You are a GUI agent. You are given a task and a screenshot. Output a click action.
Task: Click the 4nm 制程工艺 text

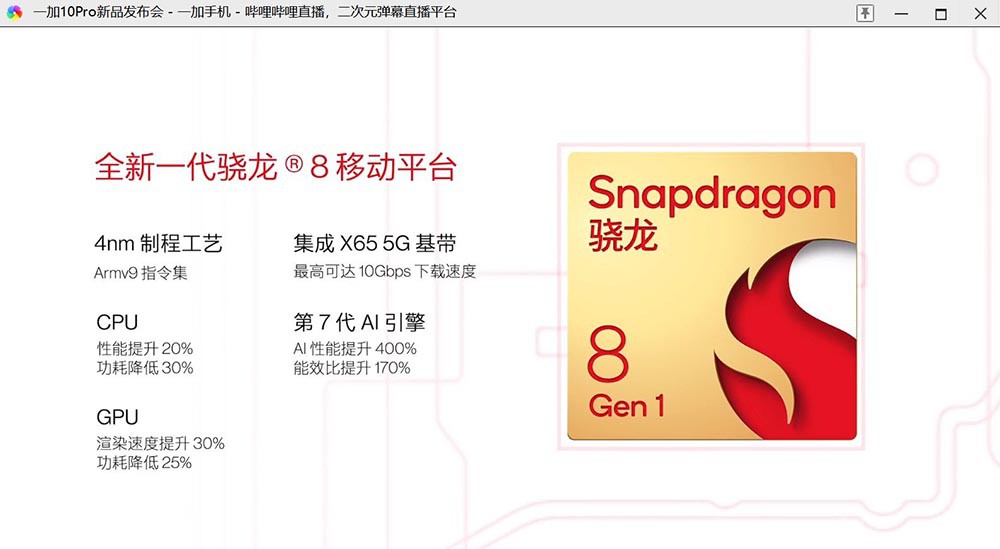[158, 244]
